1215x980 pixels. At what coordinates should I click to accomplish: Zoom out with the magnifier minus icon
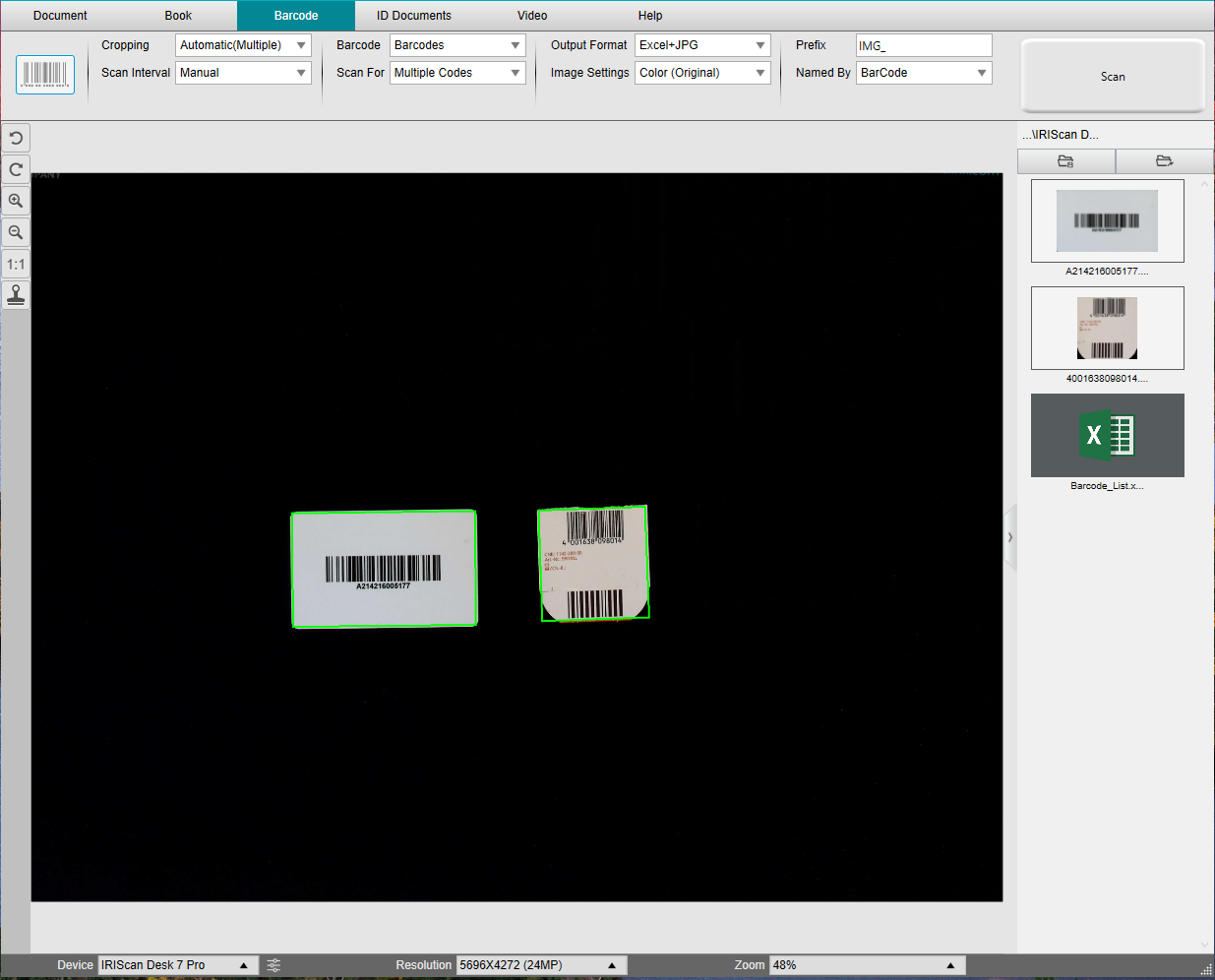coord(16,232)
